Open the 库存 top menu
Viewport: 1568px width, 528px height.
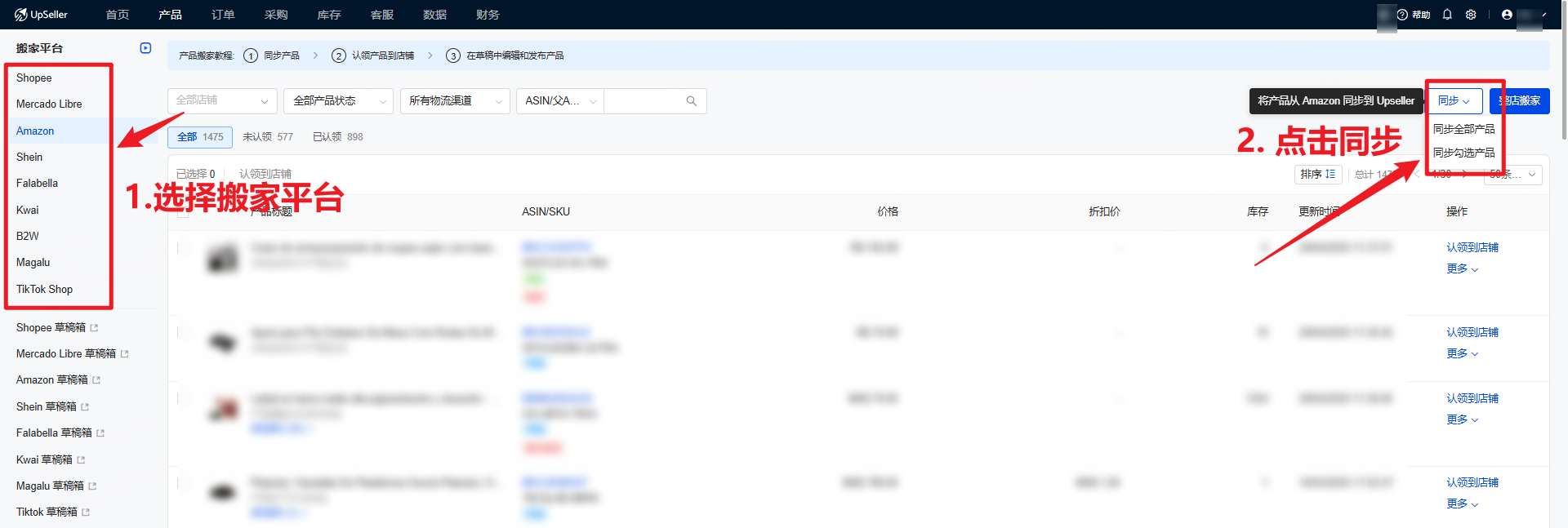click(x=329, y=15)
